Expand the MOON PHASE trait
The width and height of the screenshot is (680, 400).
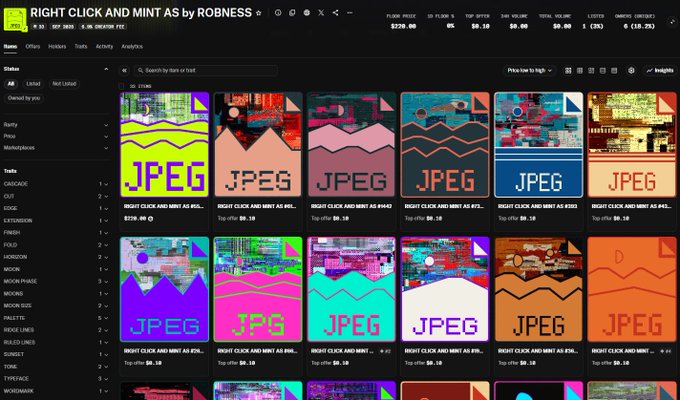(x=56, y=281)
